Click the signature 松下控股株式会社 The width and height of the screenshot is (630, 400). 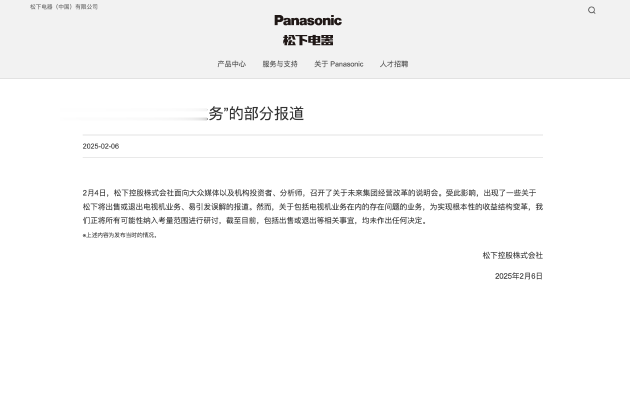[513, 255]
